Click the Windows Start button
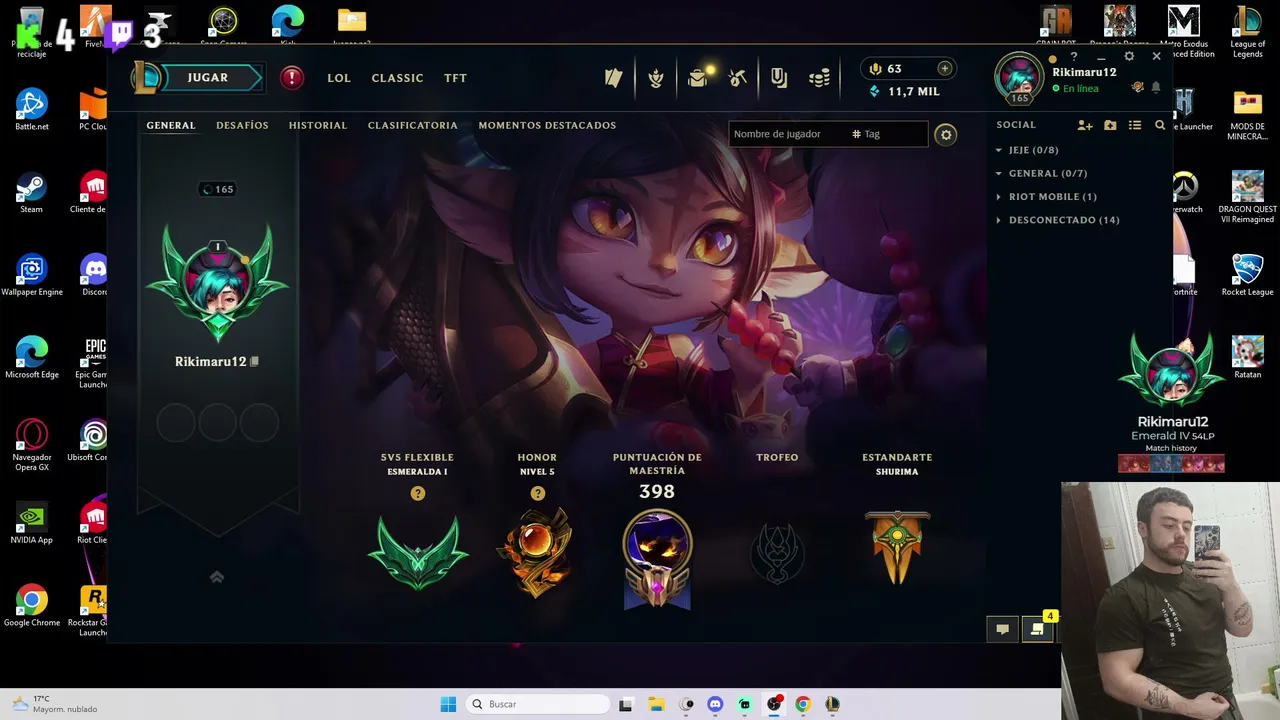 pos(448,704)
